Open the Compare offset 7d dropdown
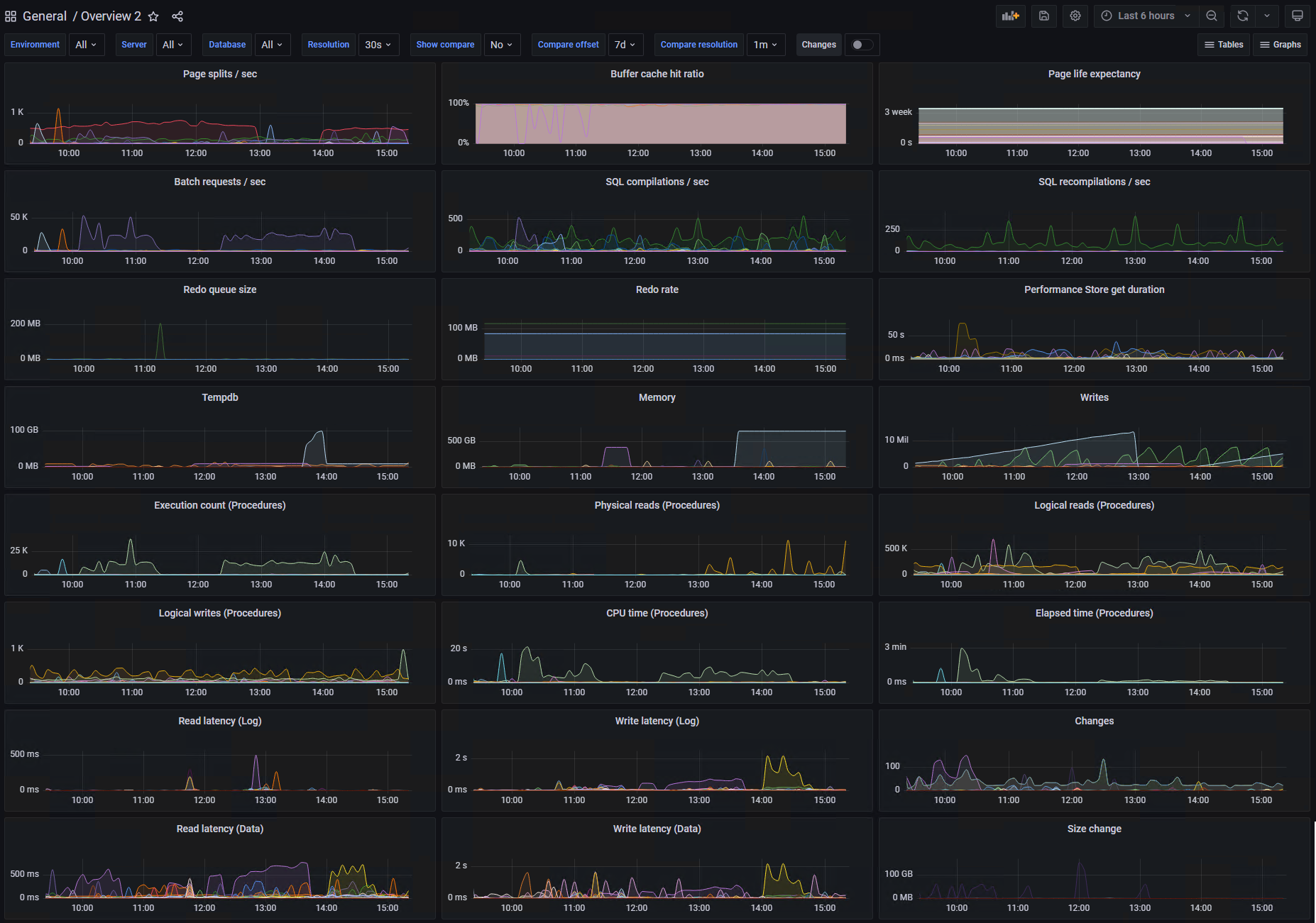This screenshot has width=1316, height=923. tap(625, 44)
